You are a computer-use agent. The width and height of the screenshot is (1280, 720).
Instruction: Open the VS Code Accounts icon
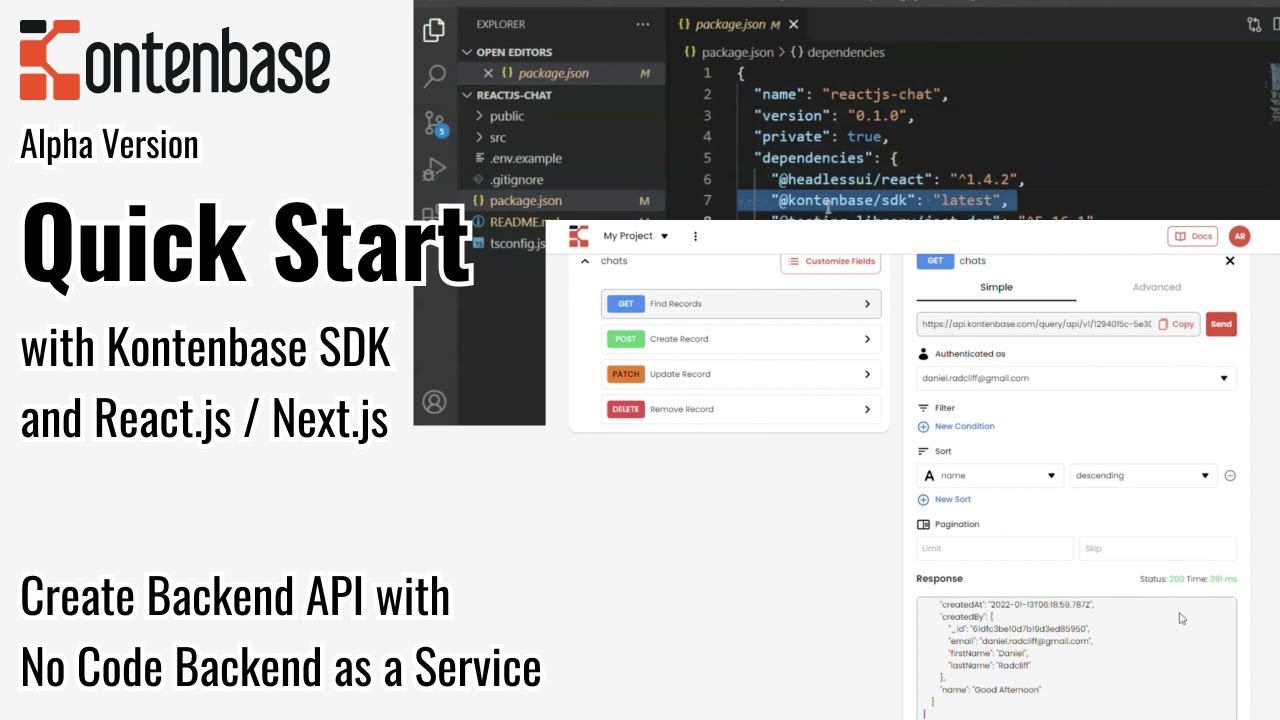(x=434, y=402)
